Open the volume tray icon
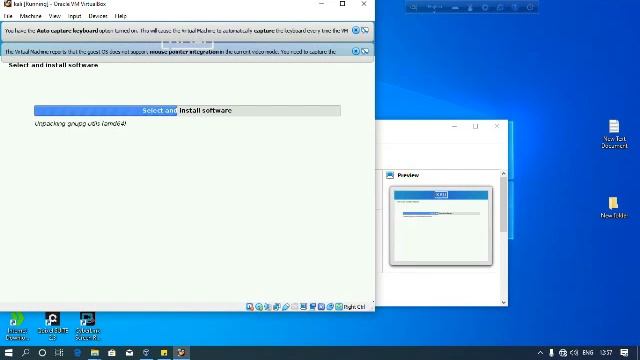Screen dimensions: 640x360 coord(574,353)
